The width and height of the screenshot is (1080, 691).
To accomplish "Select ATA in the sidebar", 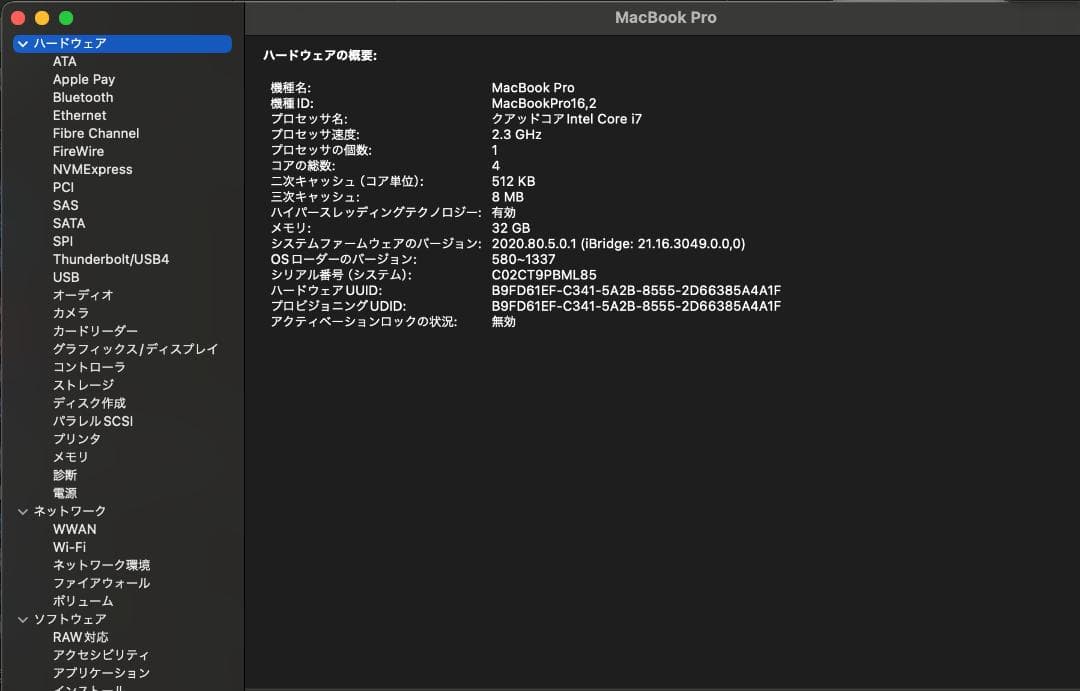I will (x=65, y=61).
